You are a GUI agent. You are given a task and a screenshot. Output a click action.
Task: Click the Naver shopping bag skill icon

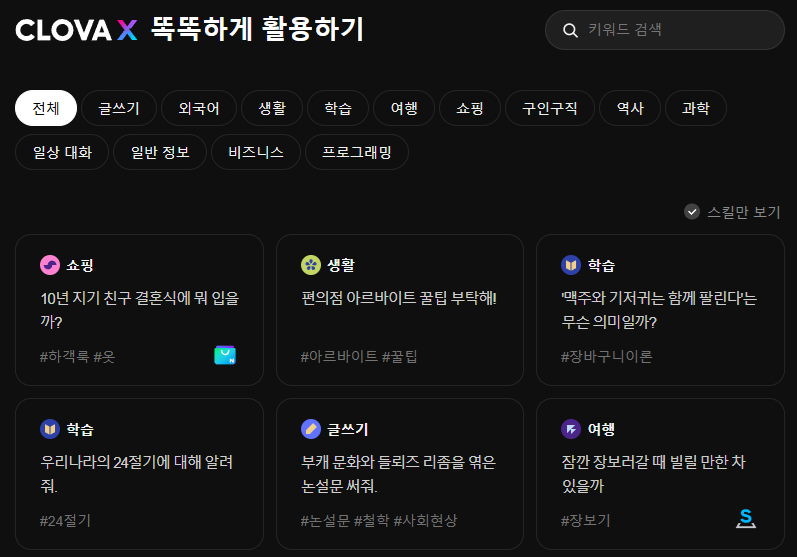[x=225, y=355]
